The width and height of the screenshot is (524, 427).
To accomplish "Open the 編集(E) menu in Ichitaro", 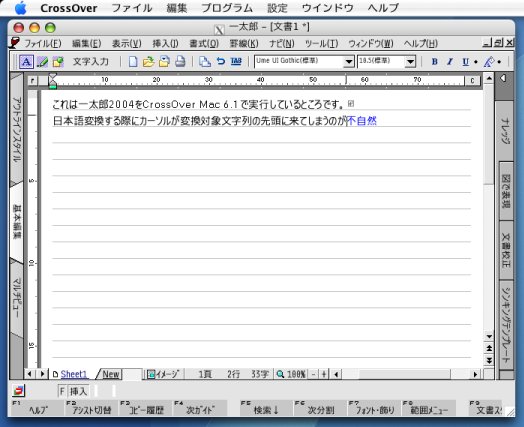I will pyautogui.click(x=87, y=43).
